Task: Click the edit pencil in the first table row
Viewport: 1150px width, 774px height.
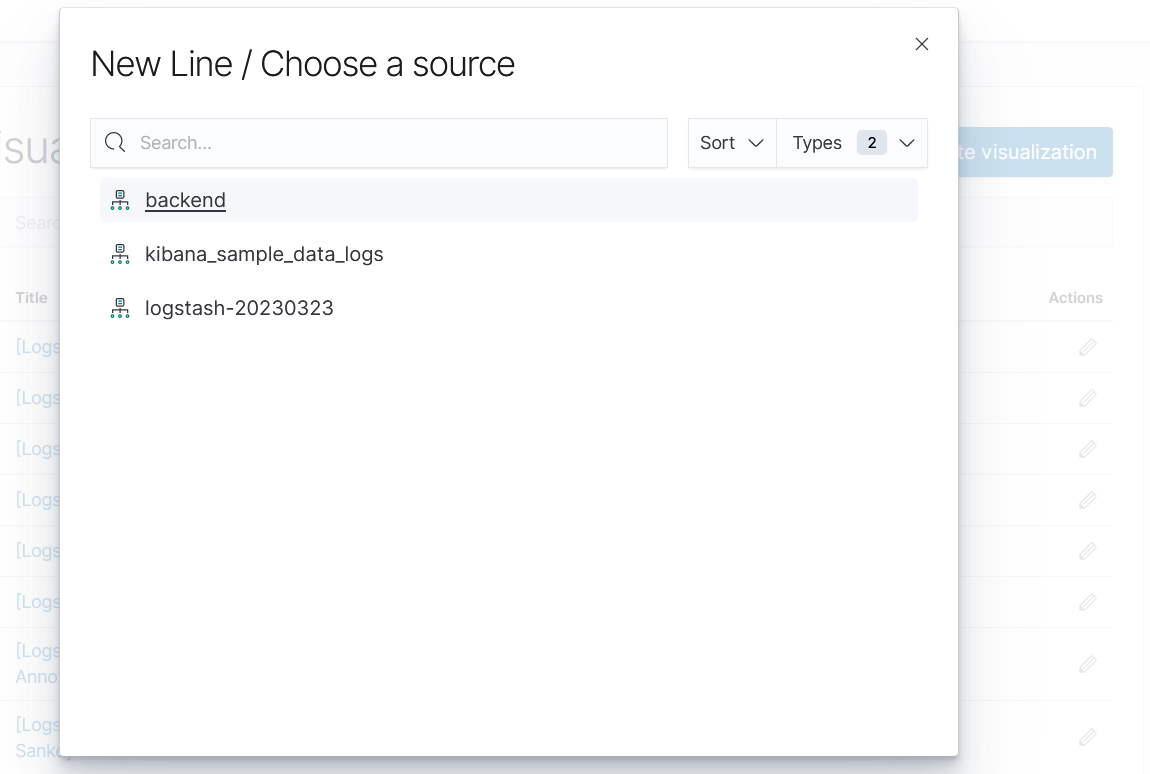Action: 1087,347
